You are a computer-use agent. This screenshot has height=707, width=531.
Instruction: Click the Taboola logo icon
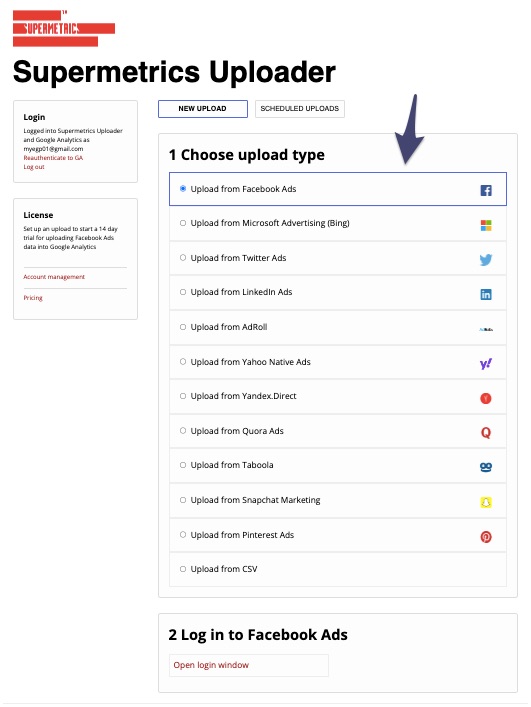pyautogui.click(x=485, y=467)
